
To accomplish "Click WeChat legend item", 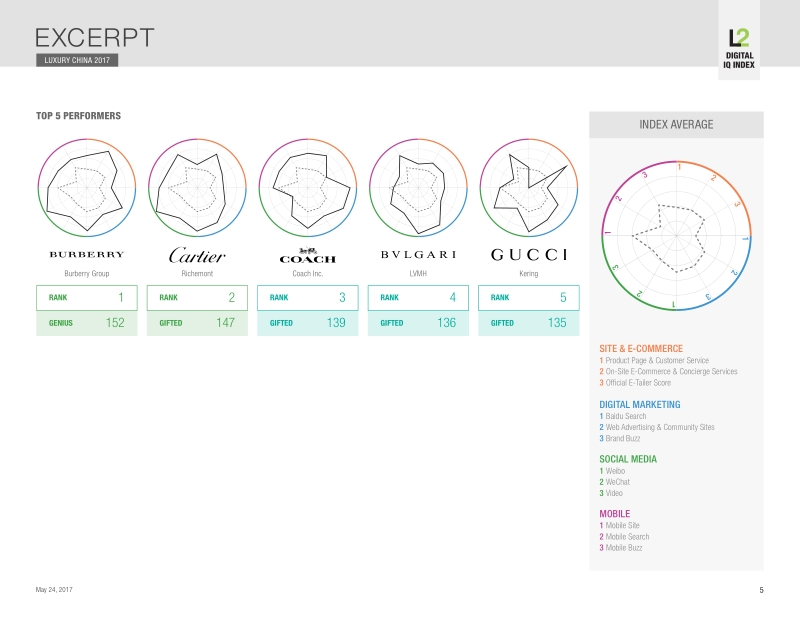I will pyautogui.click(x=615, y=482).
